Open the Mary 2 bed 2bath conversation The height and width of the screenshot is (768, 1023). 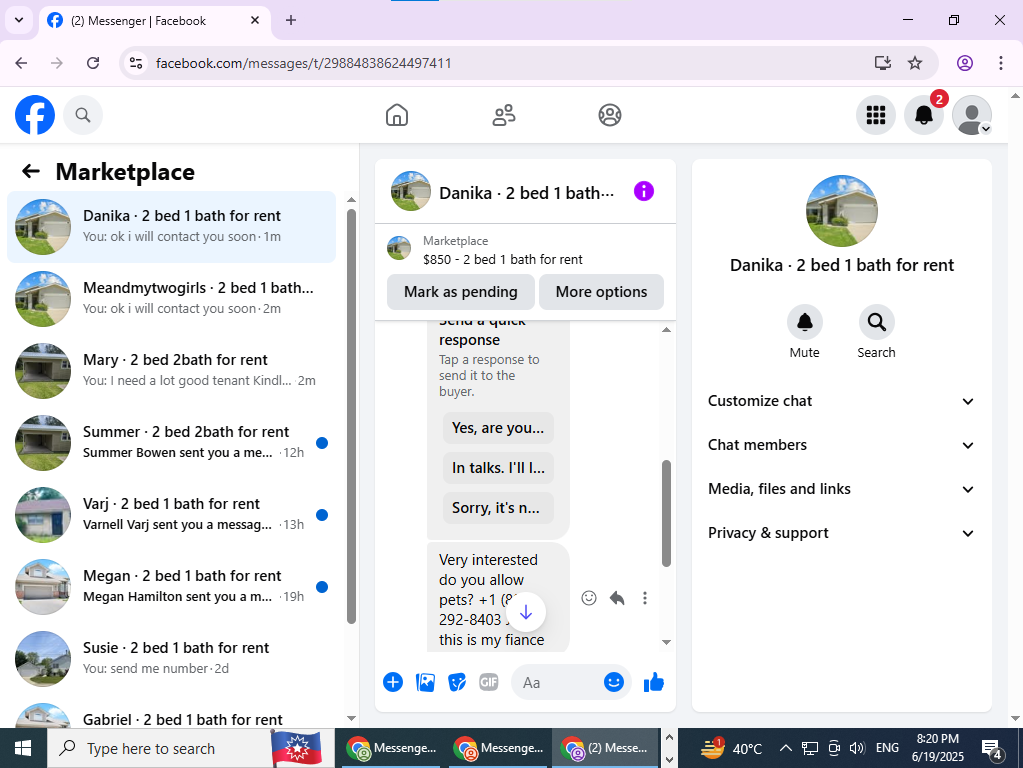pos(172,371)
